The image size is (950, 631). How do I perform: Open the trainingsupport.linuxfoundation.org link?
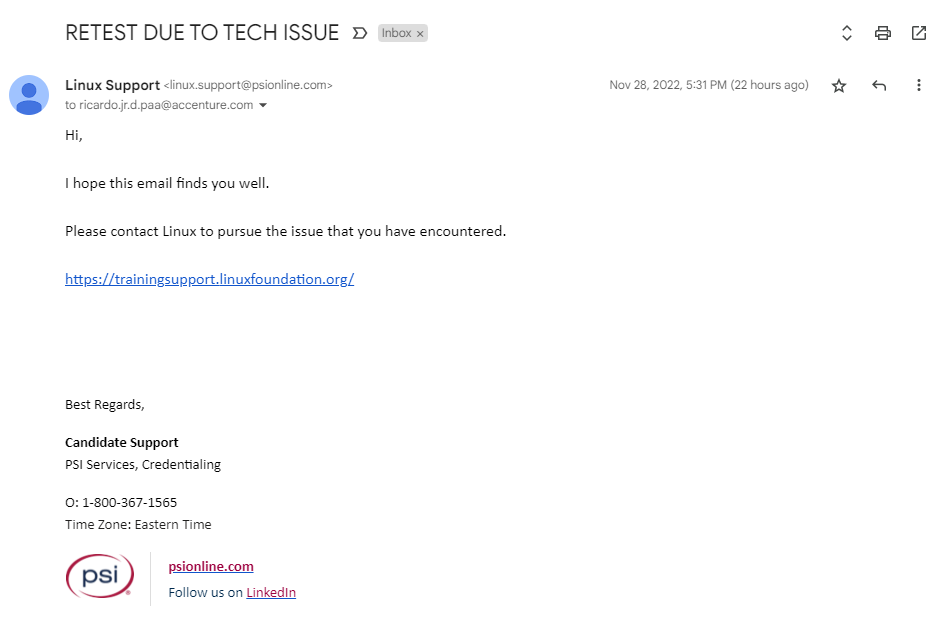[x=210, y=279]
